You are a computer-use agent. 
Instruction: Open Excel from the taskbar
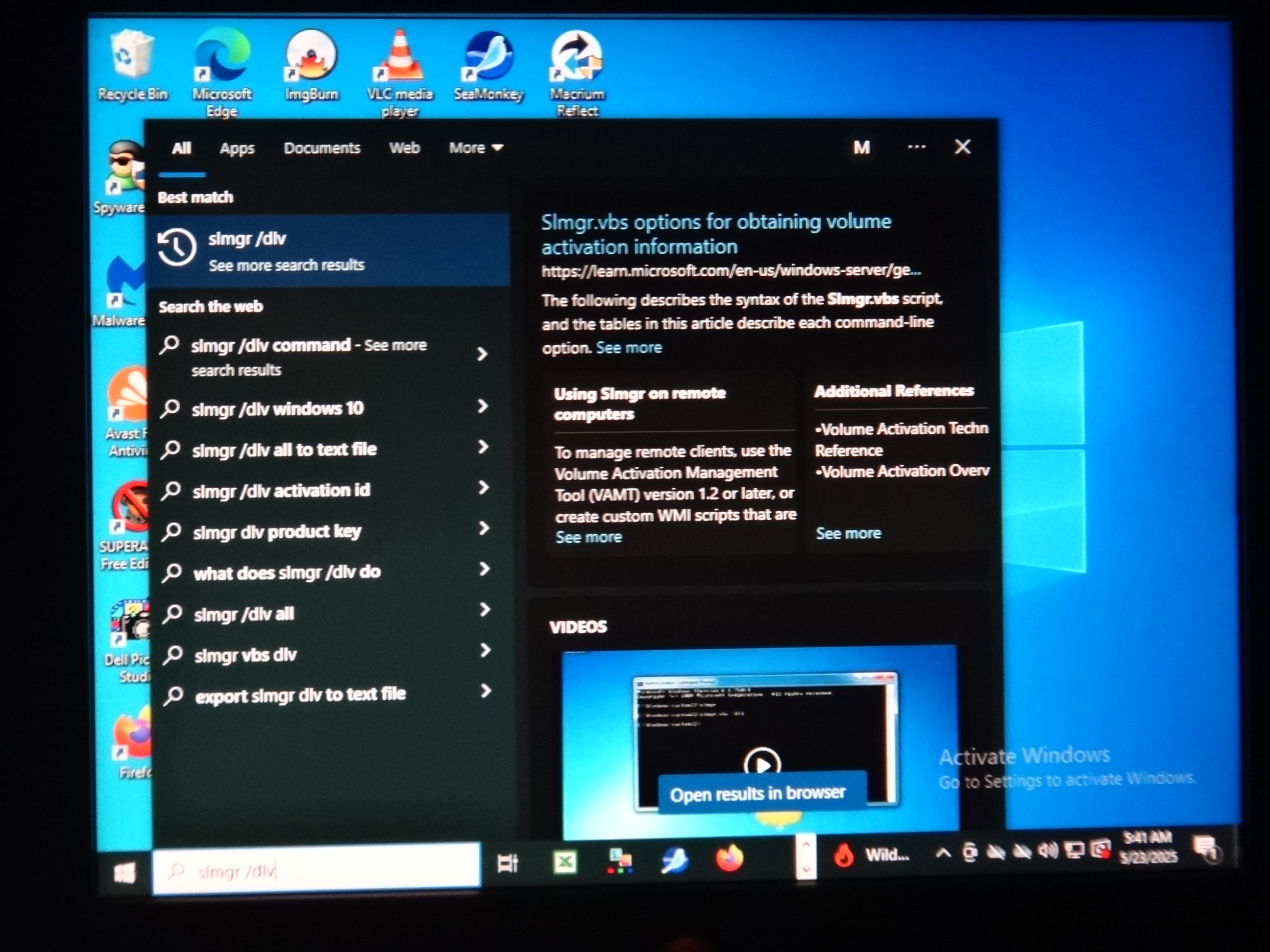click(564, 861)
